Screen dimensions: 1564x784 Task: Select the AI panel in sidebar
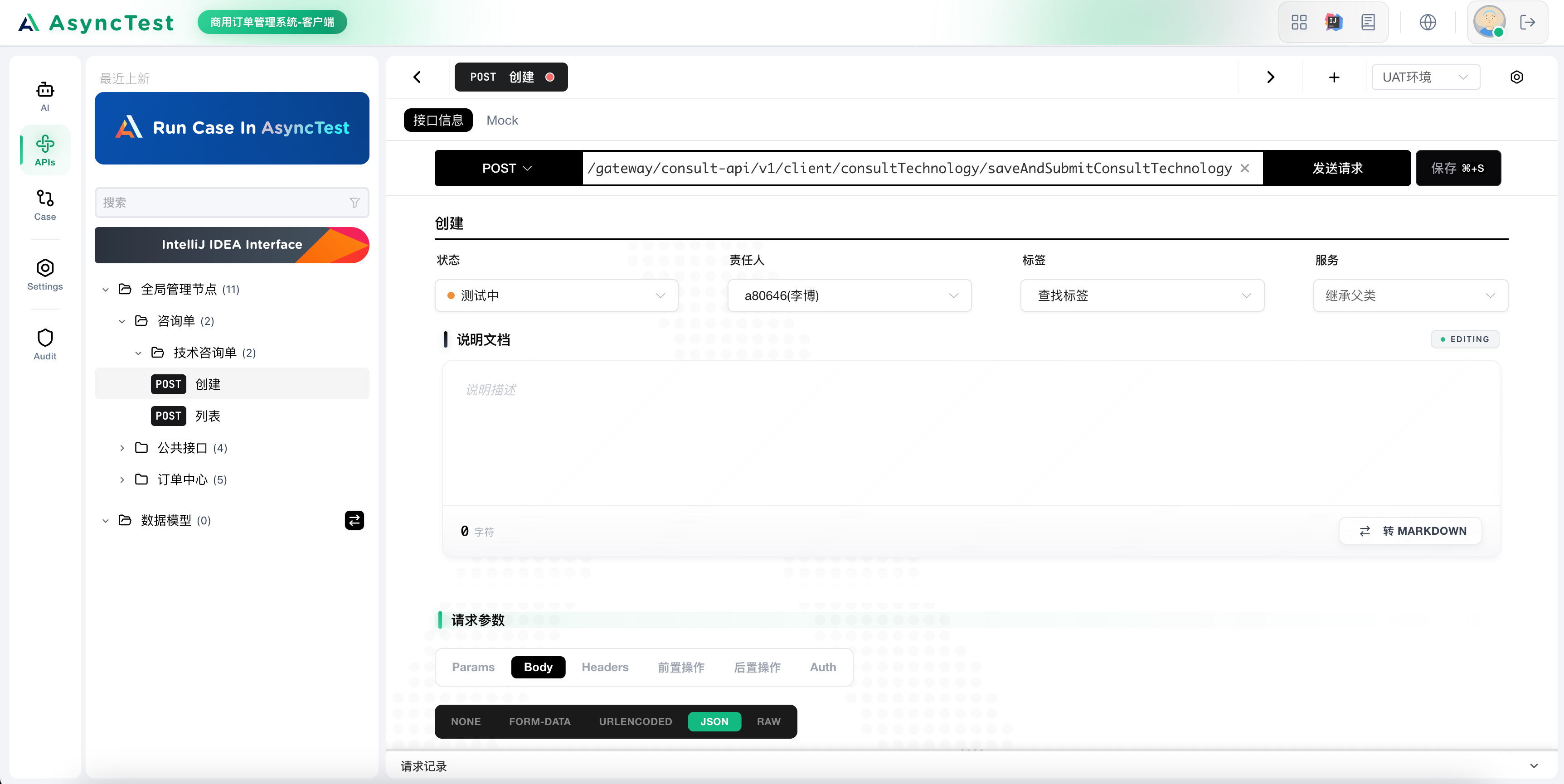[x=45, y=95]
